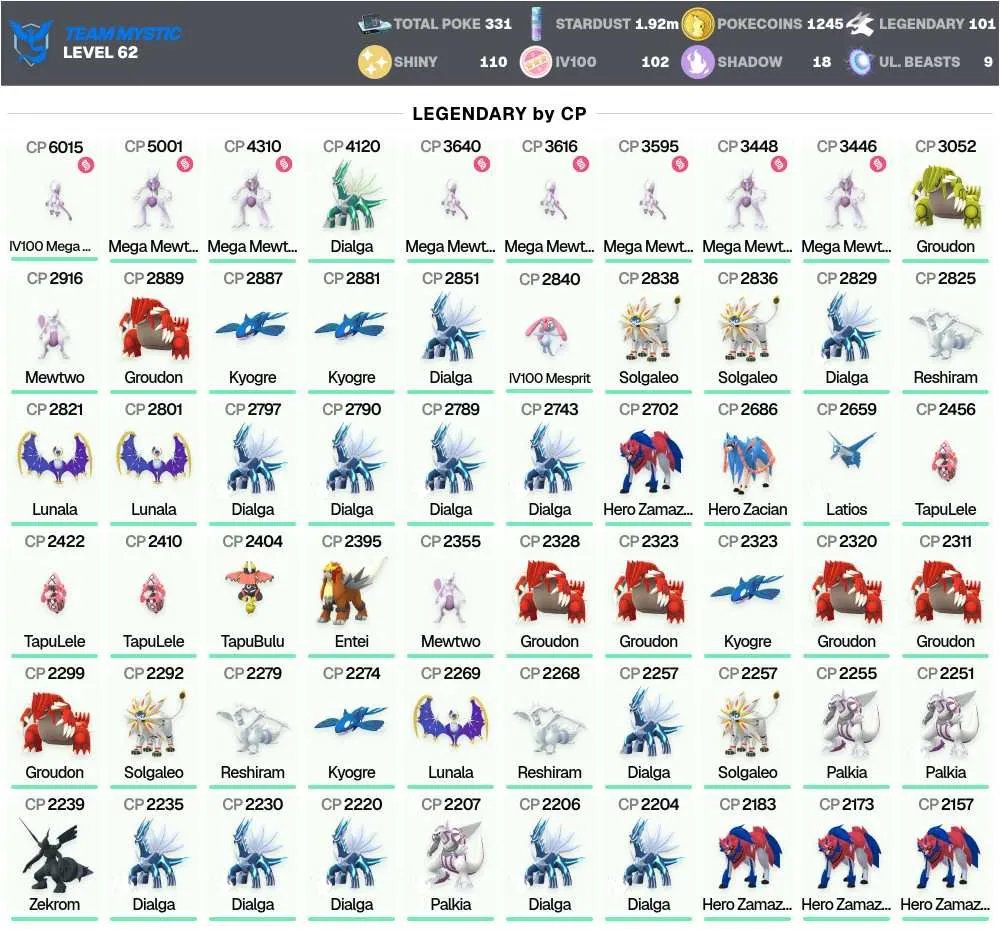Click the 'Mewtwo' name under CP 2916
Screen dimensions: 1000x930
tap(55, 377)
